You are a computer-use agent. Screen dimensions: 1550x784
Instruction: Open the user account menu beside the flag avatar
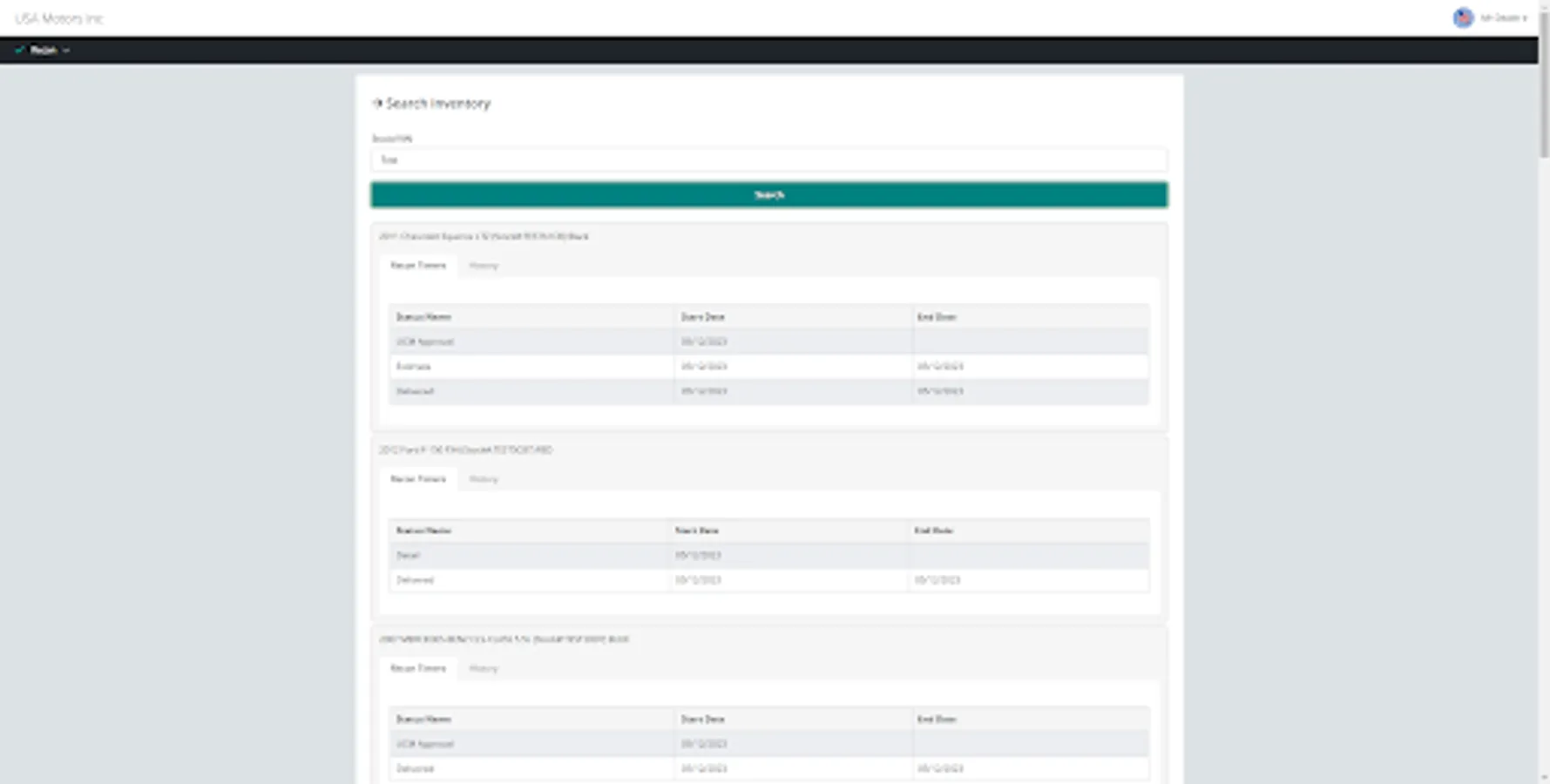(1503, 17)
